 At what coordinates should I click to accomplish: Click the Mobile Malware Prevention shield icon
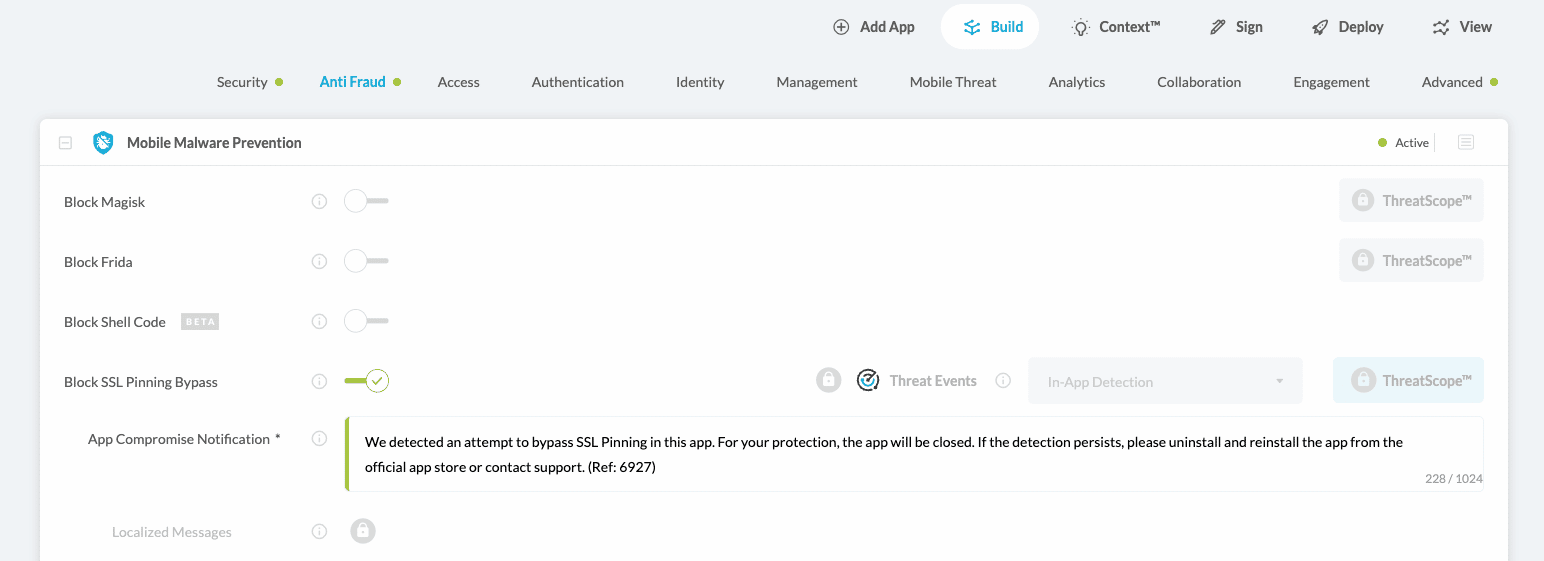tap(103, 143)
